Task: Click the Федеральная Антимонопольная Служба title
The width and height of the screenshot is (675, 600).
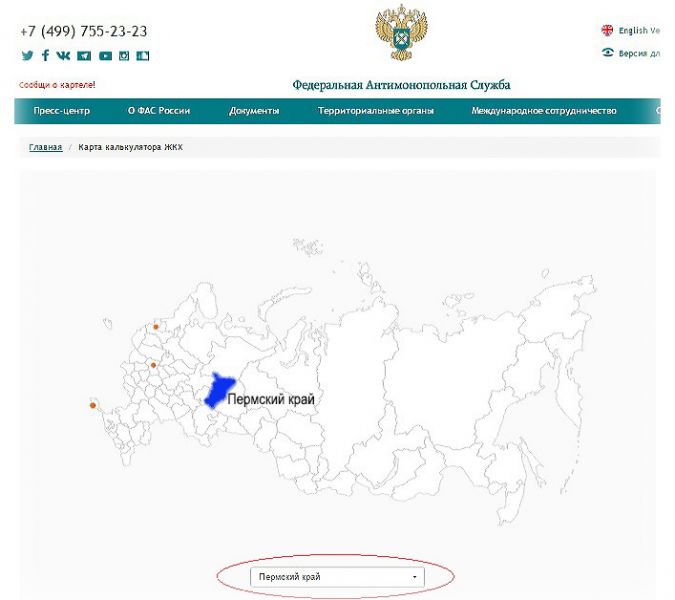Action: [x=401, y=85]
